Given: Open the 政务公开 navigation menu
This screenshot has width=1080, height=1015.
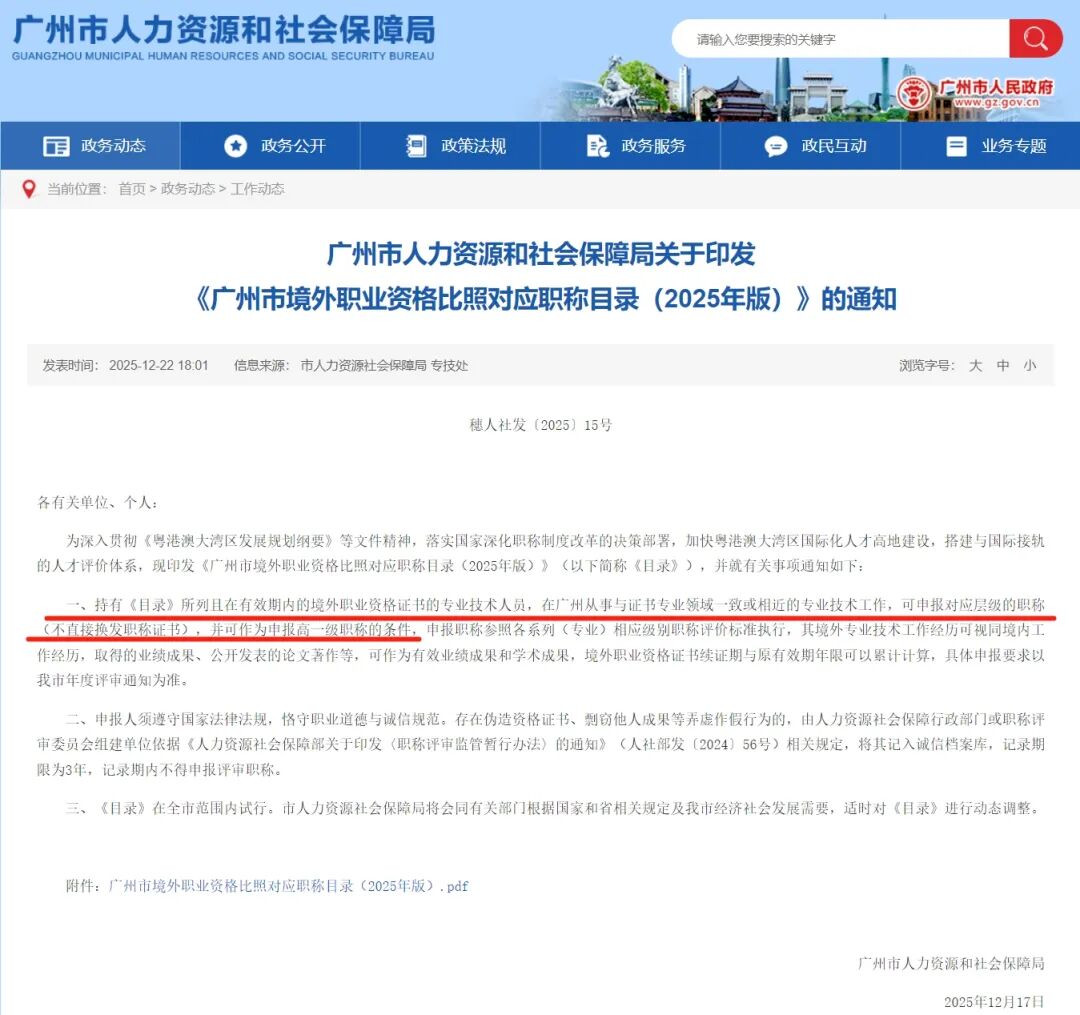Looking at the screenshot, I should click(x=293, y=146).
